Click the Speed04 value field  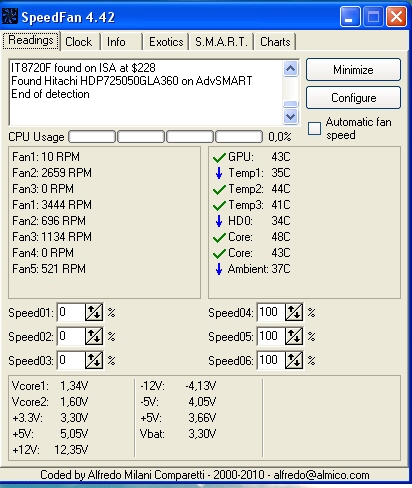271,312
